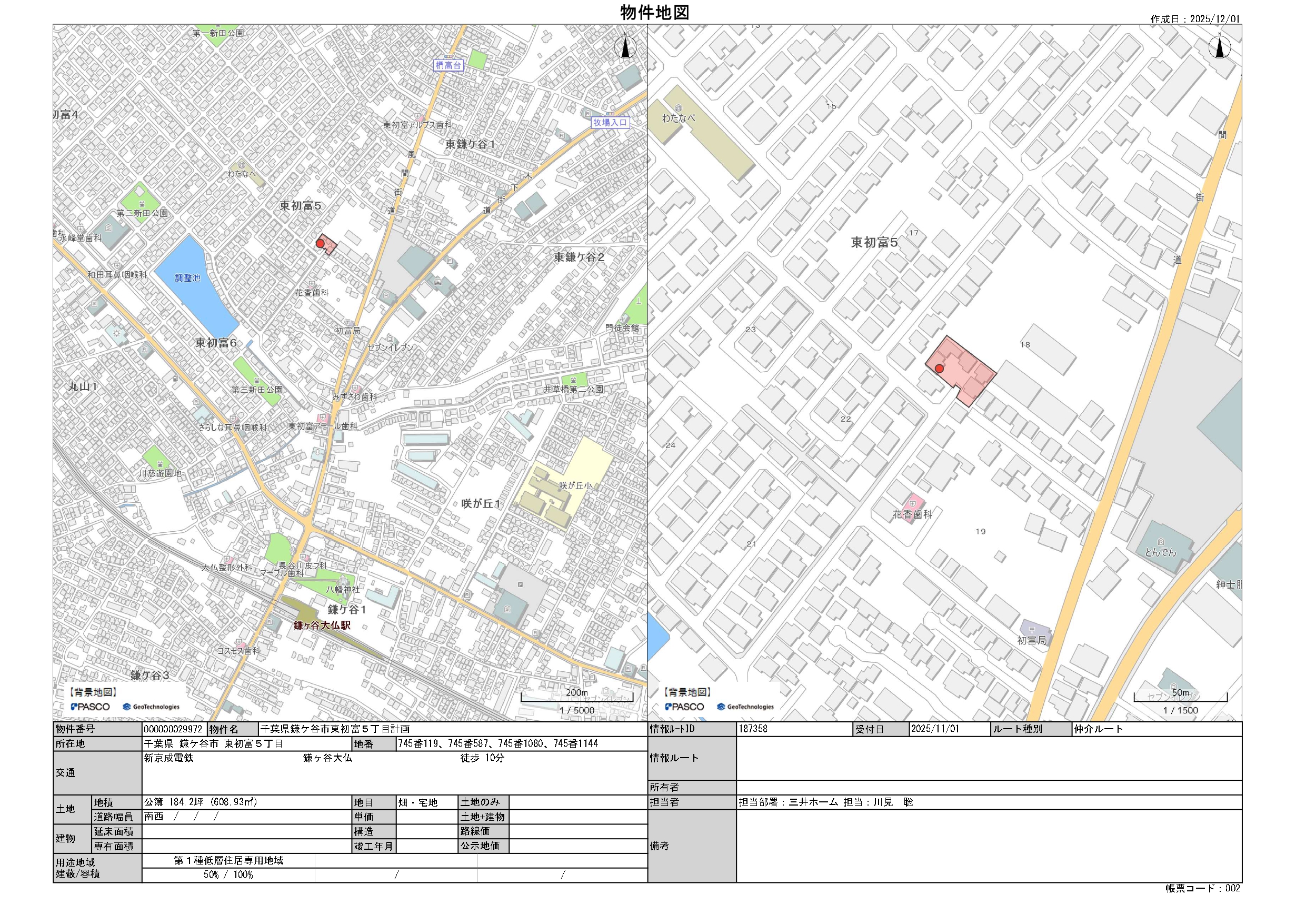The height and width of the screenshot is (924, 1306).
Task: Click the 牧場入口 intersection label
Action: (x=610, y=122)
